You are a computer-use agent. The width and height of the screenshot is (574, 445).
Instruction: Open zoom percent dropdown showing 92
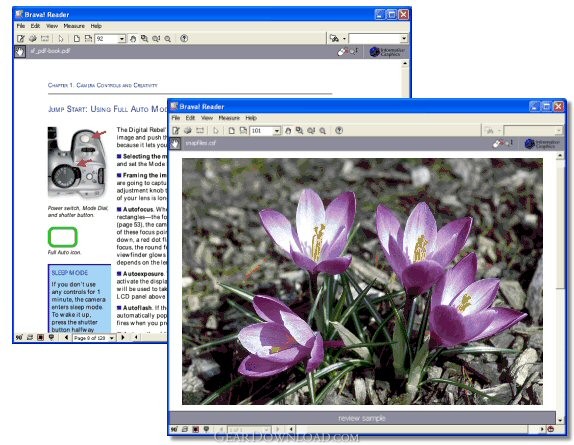(122, 38)
